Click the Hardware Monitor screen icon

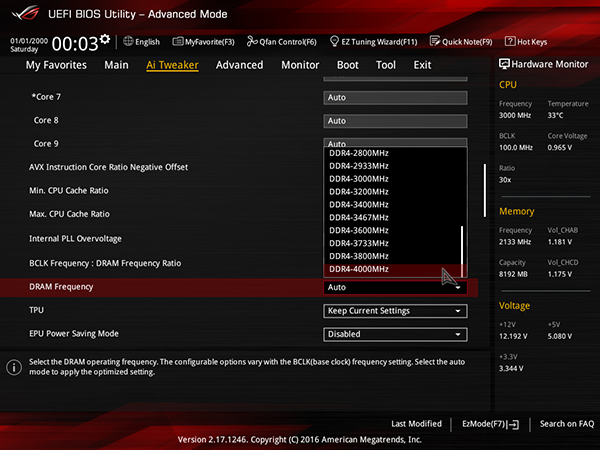point(504,64)
